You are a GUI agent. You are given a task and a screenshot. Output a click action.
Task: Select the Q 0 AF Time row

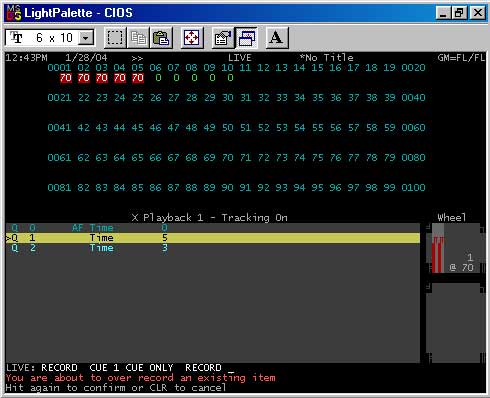[213, 228]
